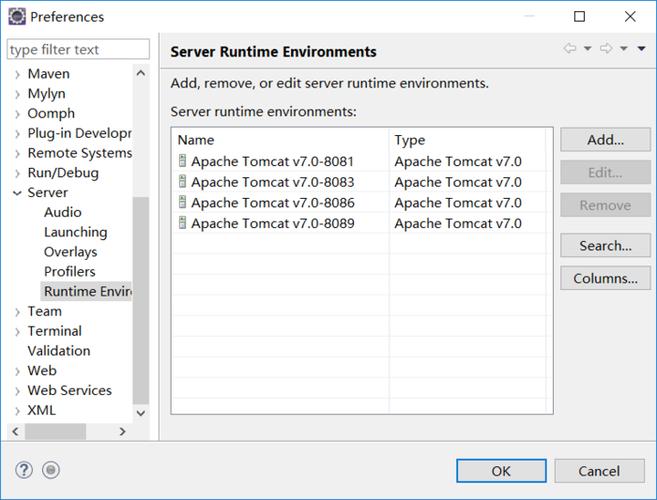Click server icon of Tomcat v7.0-8086
This screenshot has width=657, height=500.
182,202
